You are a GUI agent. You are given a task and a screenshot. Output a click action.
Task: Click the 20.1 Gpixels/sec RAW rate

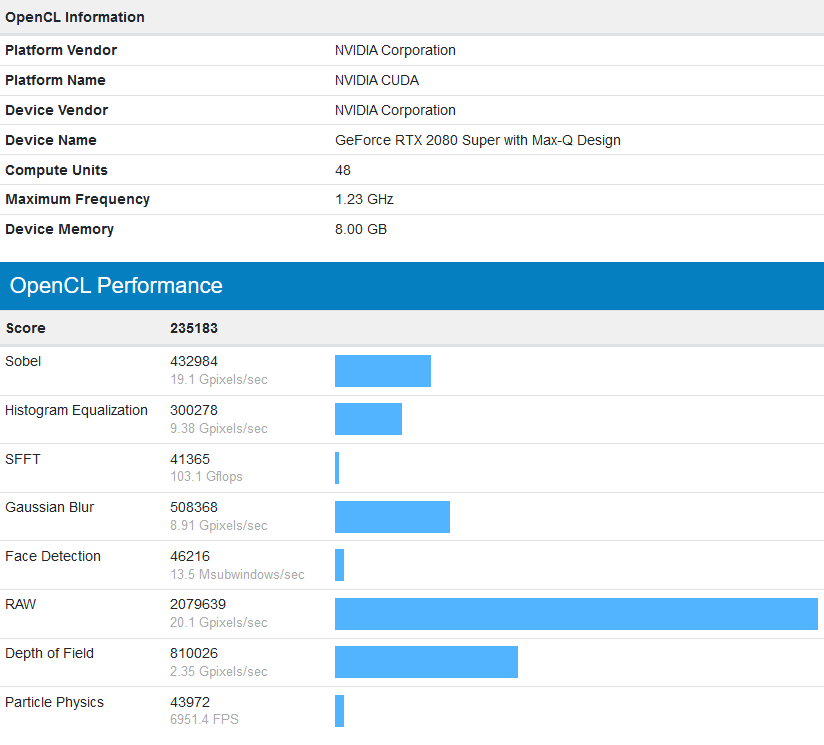pyautogui.click(x=219, y=622)
